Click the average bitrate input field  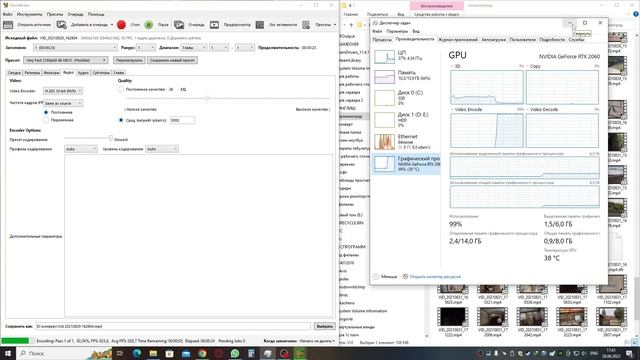(x=182, y=120)
